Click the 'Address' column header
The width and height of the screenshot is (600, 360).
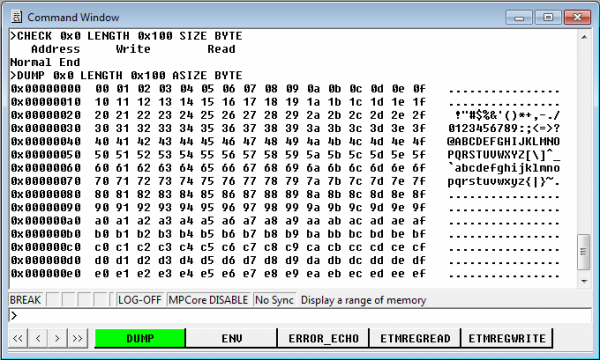click(x=55, y=49)
